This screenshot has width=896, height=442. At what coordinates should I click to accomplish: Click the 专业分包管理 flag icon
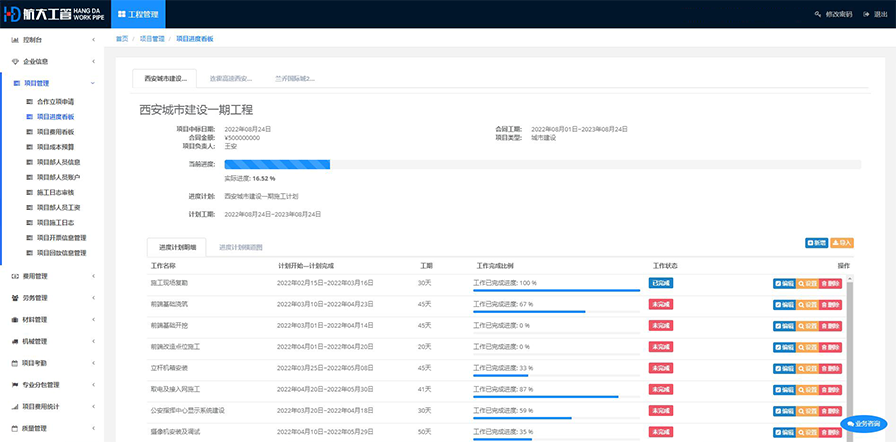pyautogui.click(x=14, y=385)
